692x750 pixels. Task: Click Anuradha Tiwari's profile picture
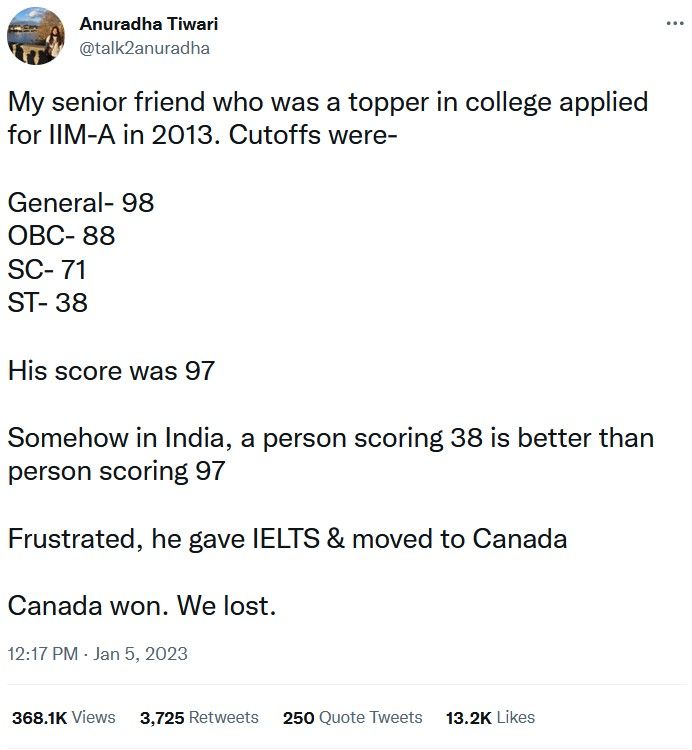click(35, 36)
